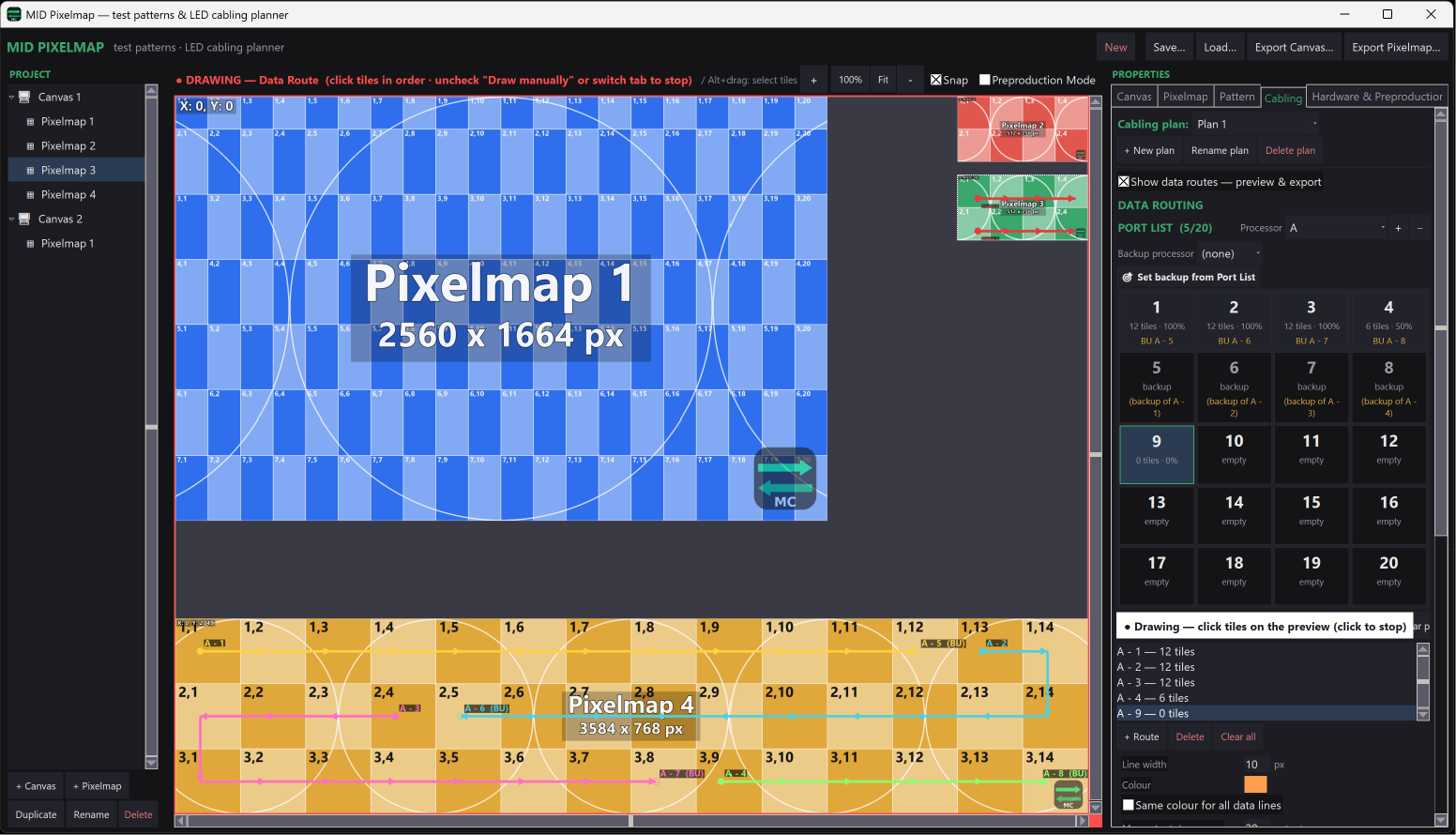
Task: Add a processor with the plus button
Action: 1398,228
